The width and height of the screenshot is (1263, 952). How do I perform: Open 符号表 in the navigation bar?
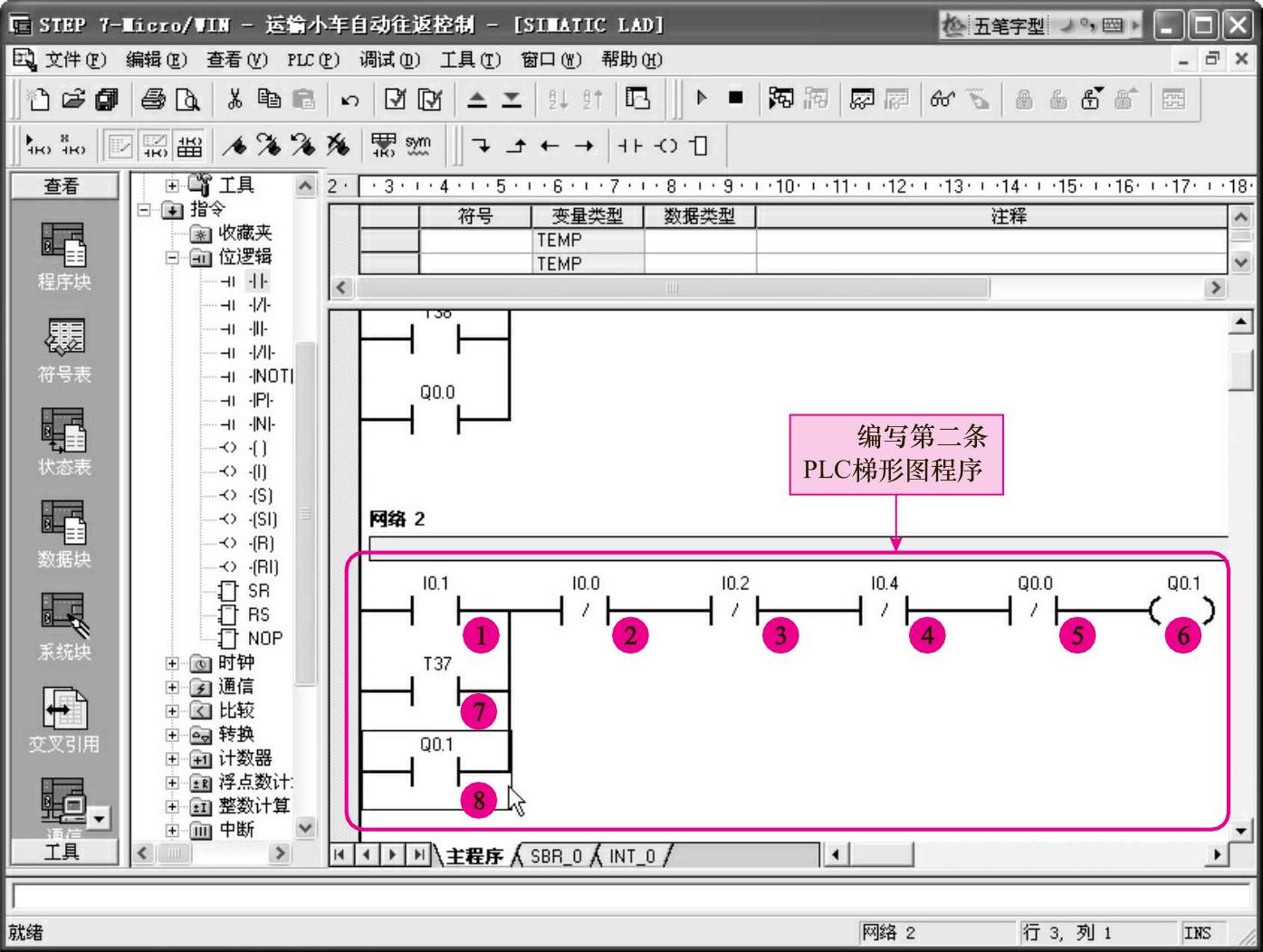pos(63,350)
